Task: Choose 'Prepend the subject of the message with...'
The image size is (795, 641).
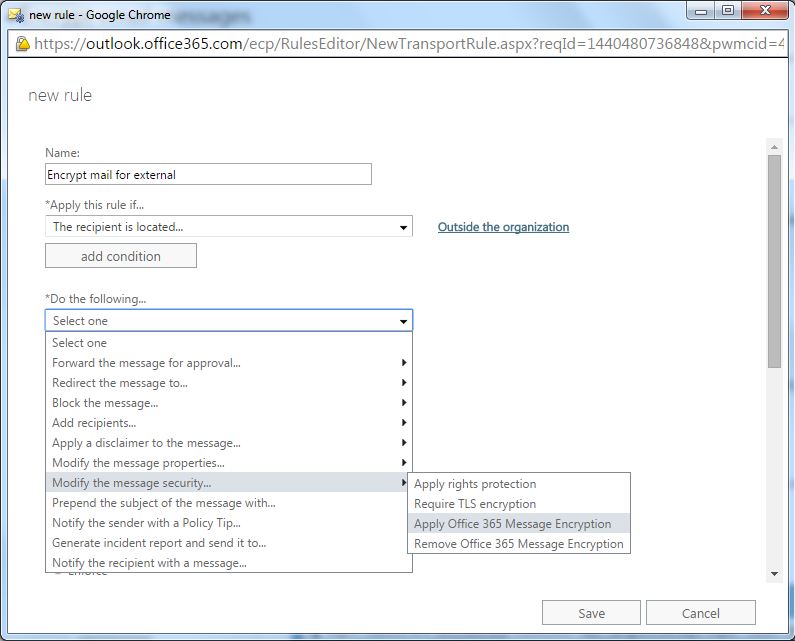Action: [x=229, y=503]
